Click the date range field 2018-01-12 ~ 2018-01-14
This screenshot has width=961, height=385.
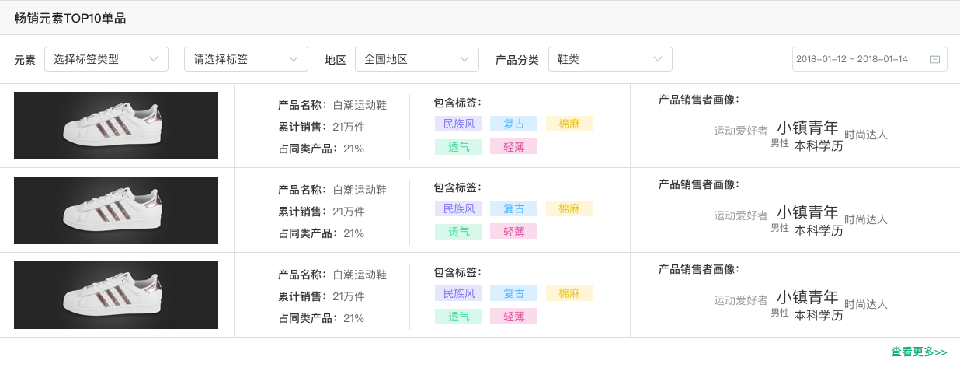tap(870, 59)
